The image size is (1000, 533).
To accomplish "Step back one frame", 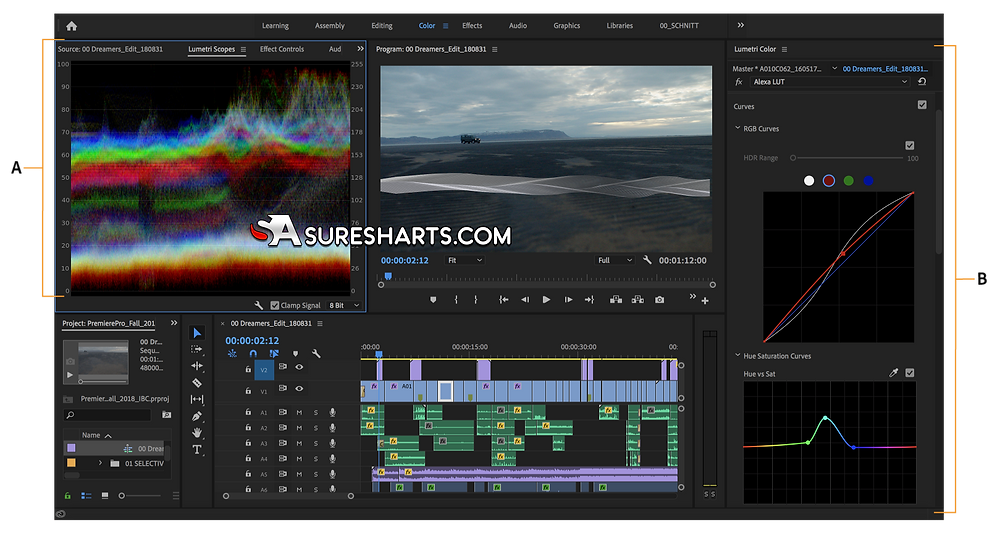I will 525,300.
